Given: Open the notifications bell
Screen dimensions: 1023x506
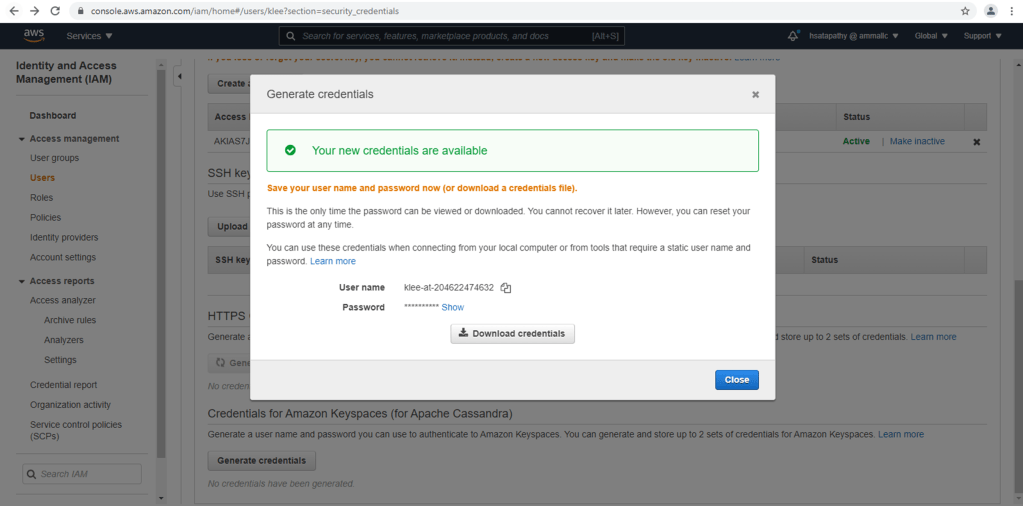Looking at the screenshot, I should [793, 36].
